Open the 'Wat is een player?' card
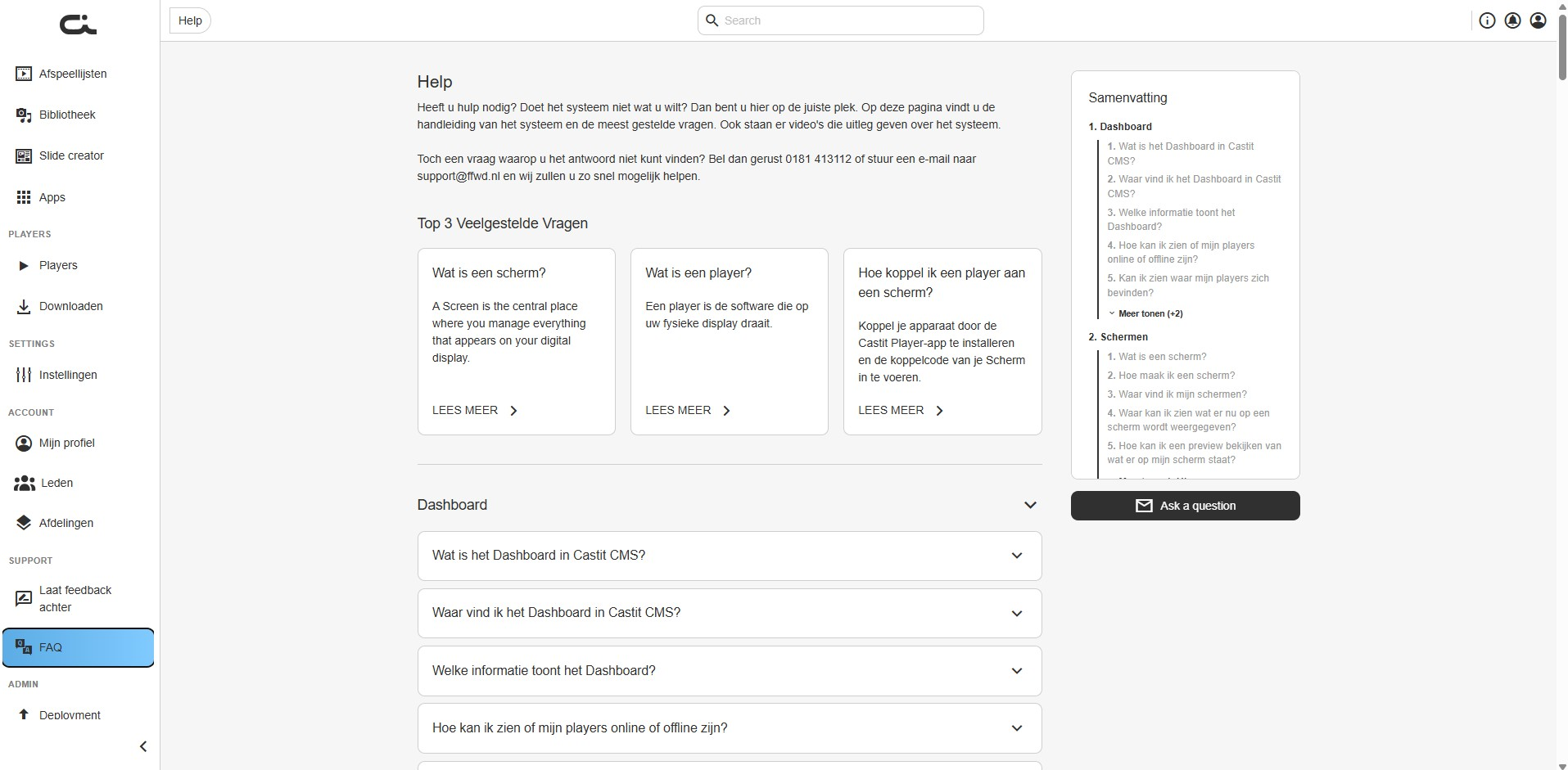Viewport: 1568px width, 770px height. click(730, 341)
